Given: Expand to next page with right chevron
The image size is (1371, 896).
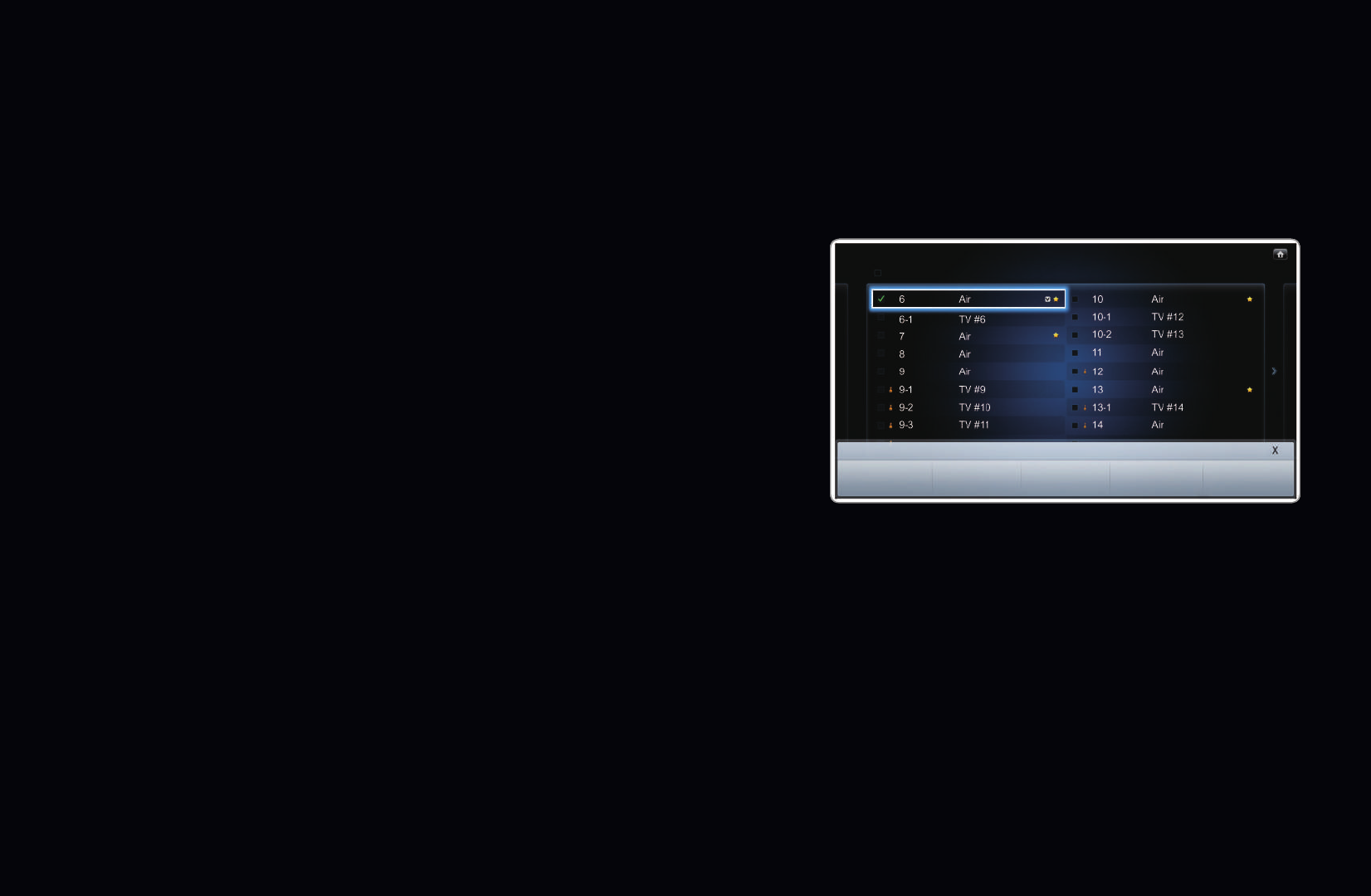Looking at the screenshot, I should pyautogui.click(x=1274, y=372).
